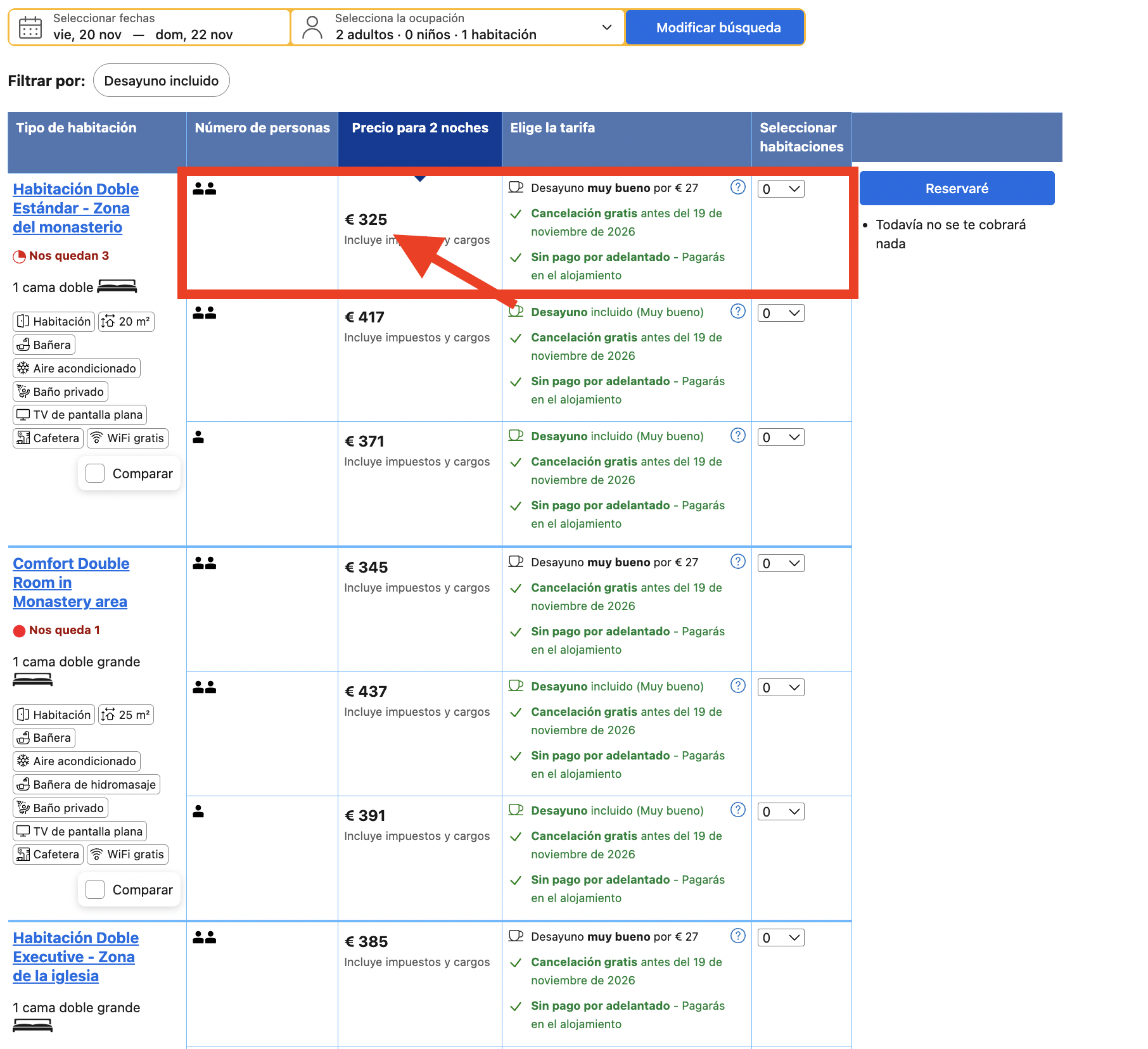The height and width of the screenshot is (1049, 1148).
Task: Click the single-person icon on €371 row
Action: tap(198, 437)
